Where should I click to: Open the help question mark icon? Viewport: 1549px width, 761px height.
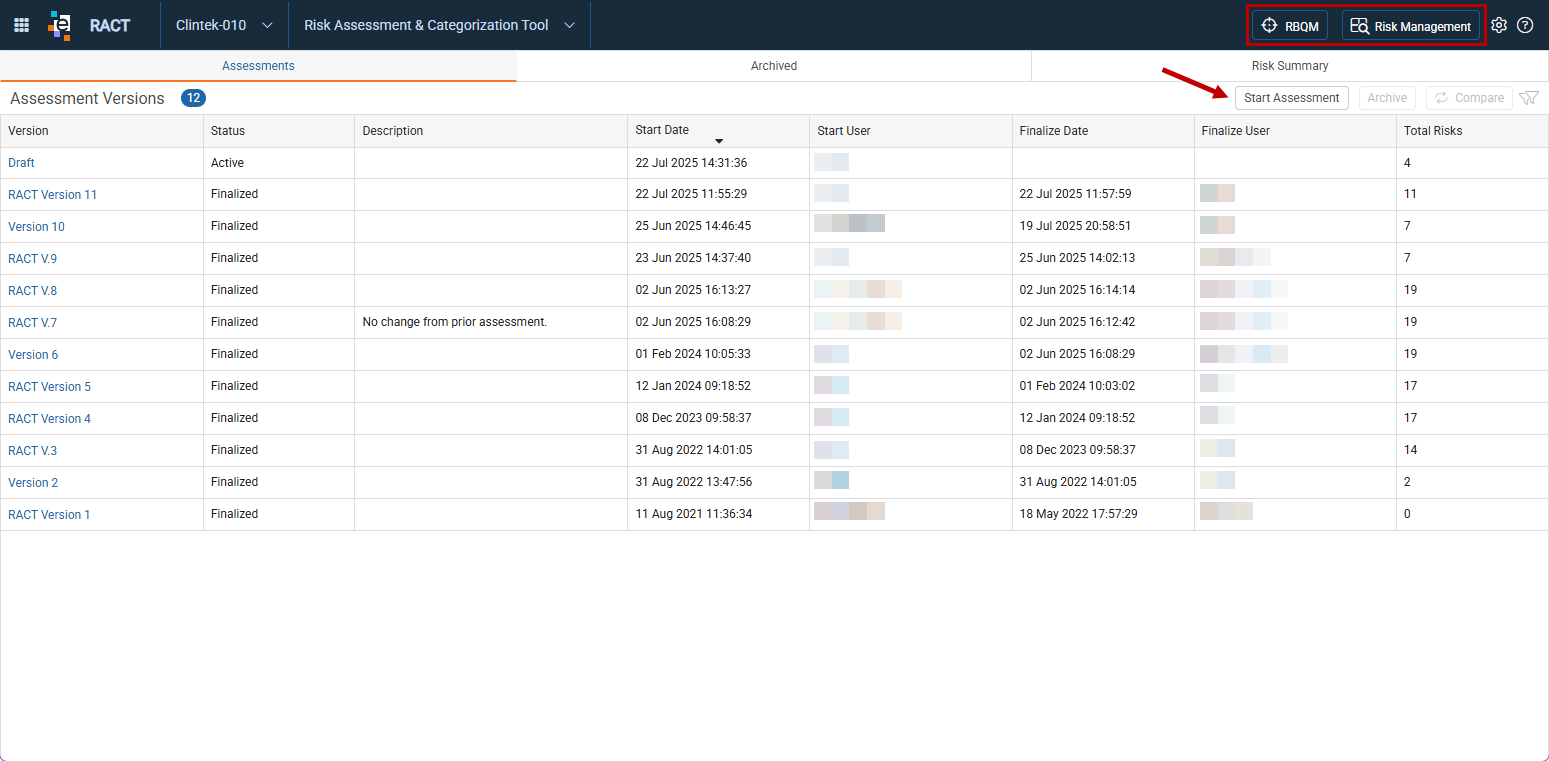(x=1525, y=25)
